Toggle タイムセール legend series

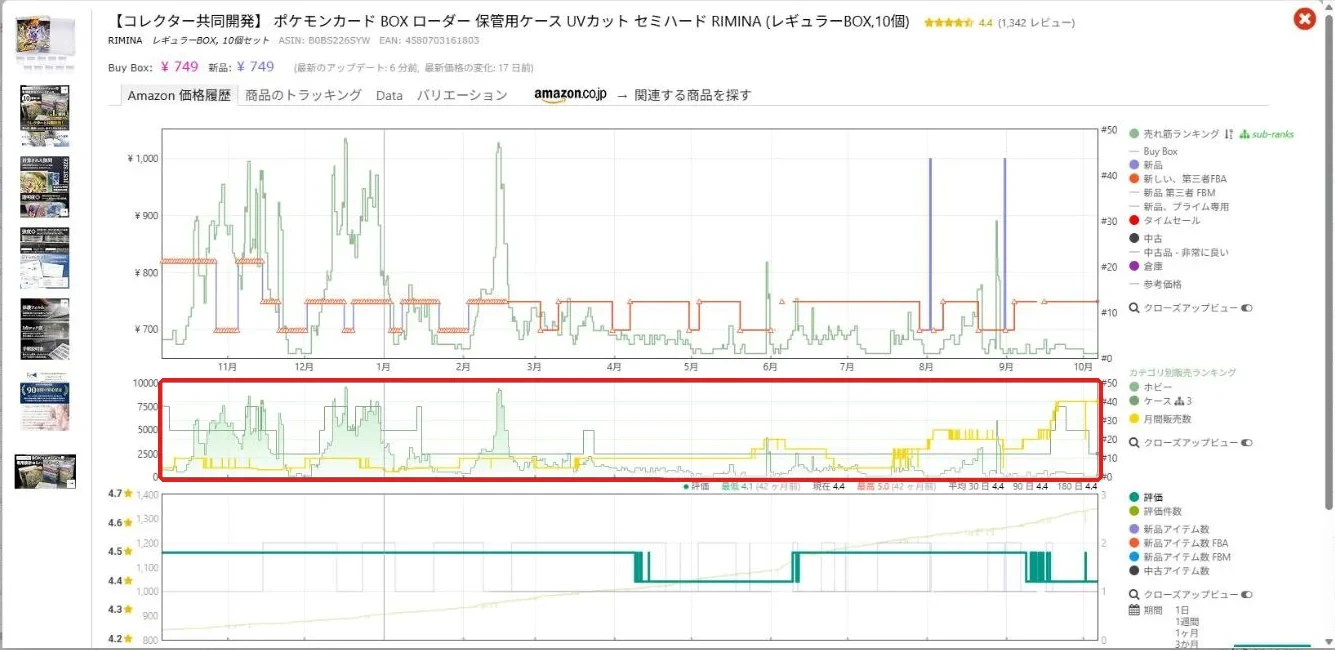coord(1164,220)
